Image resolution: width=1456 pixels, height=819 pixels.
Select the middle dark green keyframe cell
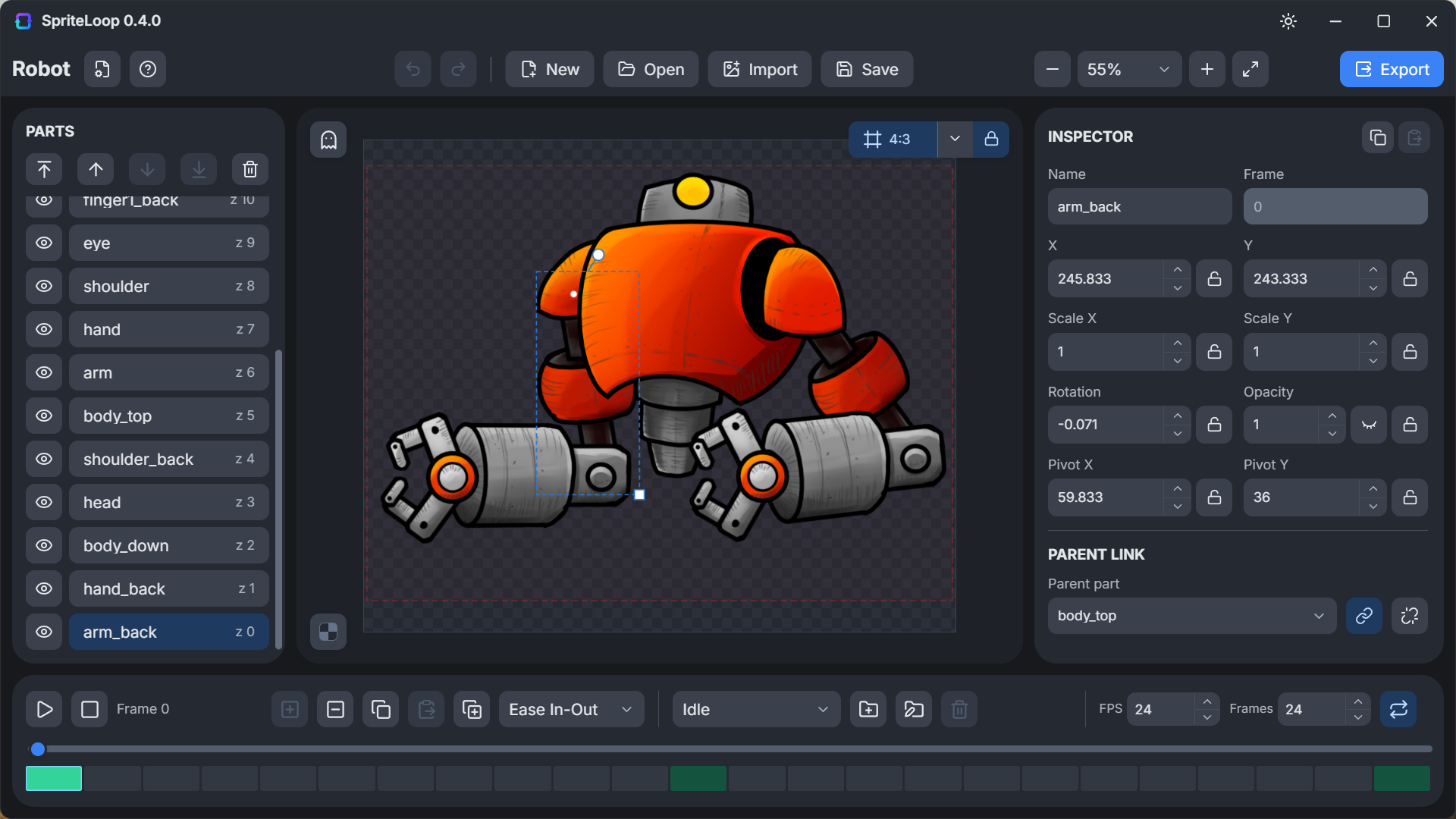[698, 779]
